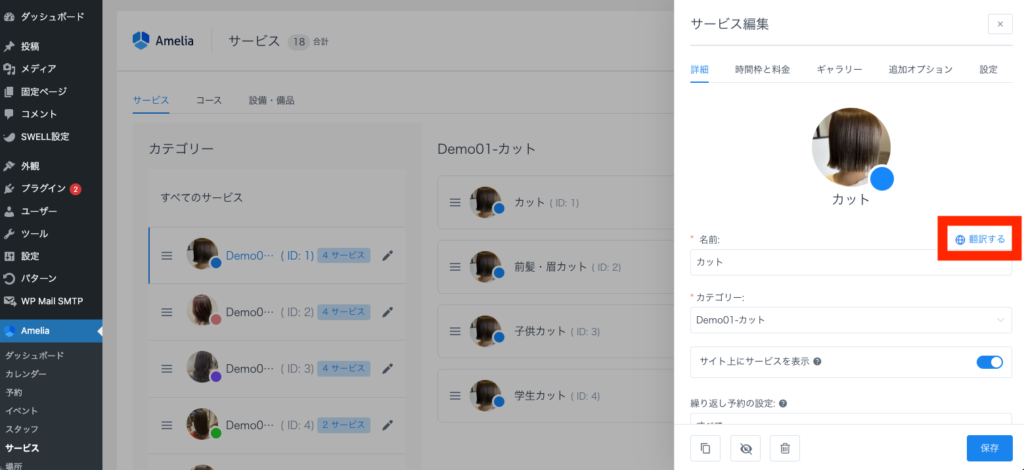Click the pencil icon for category ID 3
This screenshot has width=1024, height=470.
388,369
